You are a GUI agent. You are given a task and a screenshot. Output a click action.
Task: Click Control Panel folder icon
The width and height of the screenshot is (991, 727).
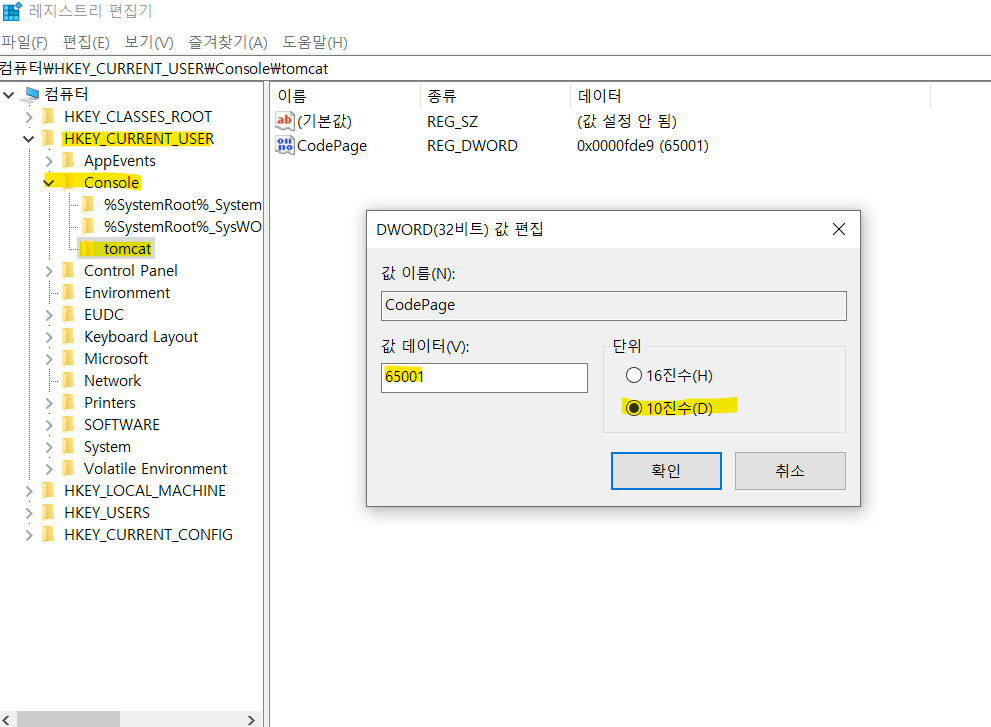pos(69,271)
